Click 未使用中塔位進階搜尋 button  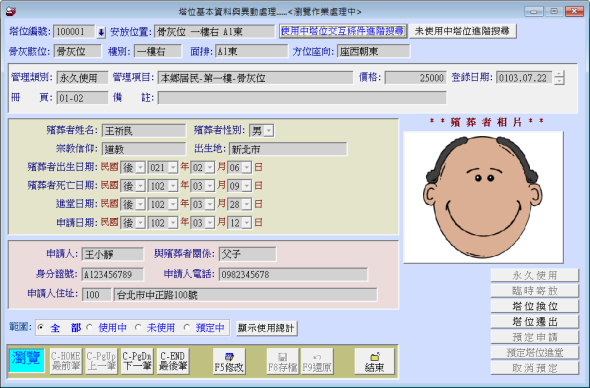coord(462,31)
